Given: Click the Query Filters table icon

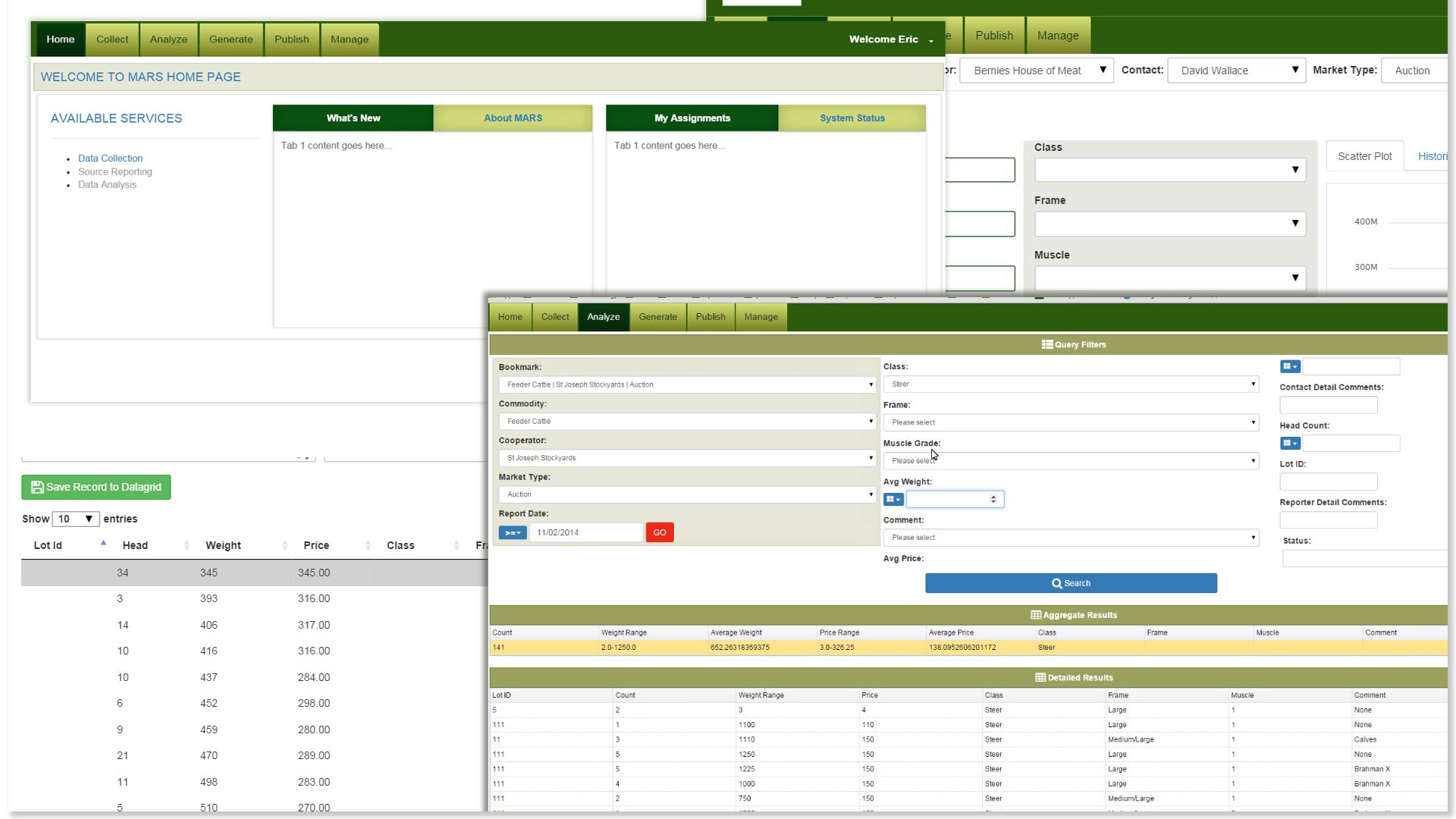Looking at the screenshot, I should [x=1047, y=344].
